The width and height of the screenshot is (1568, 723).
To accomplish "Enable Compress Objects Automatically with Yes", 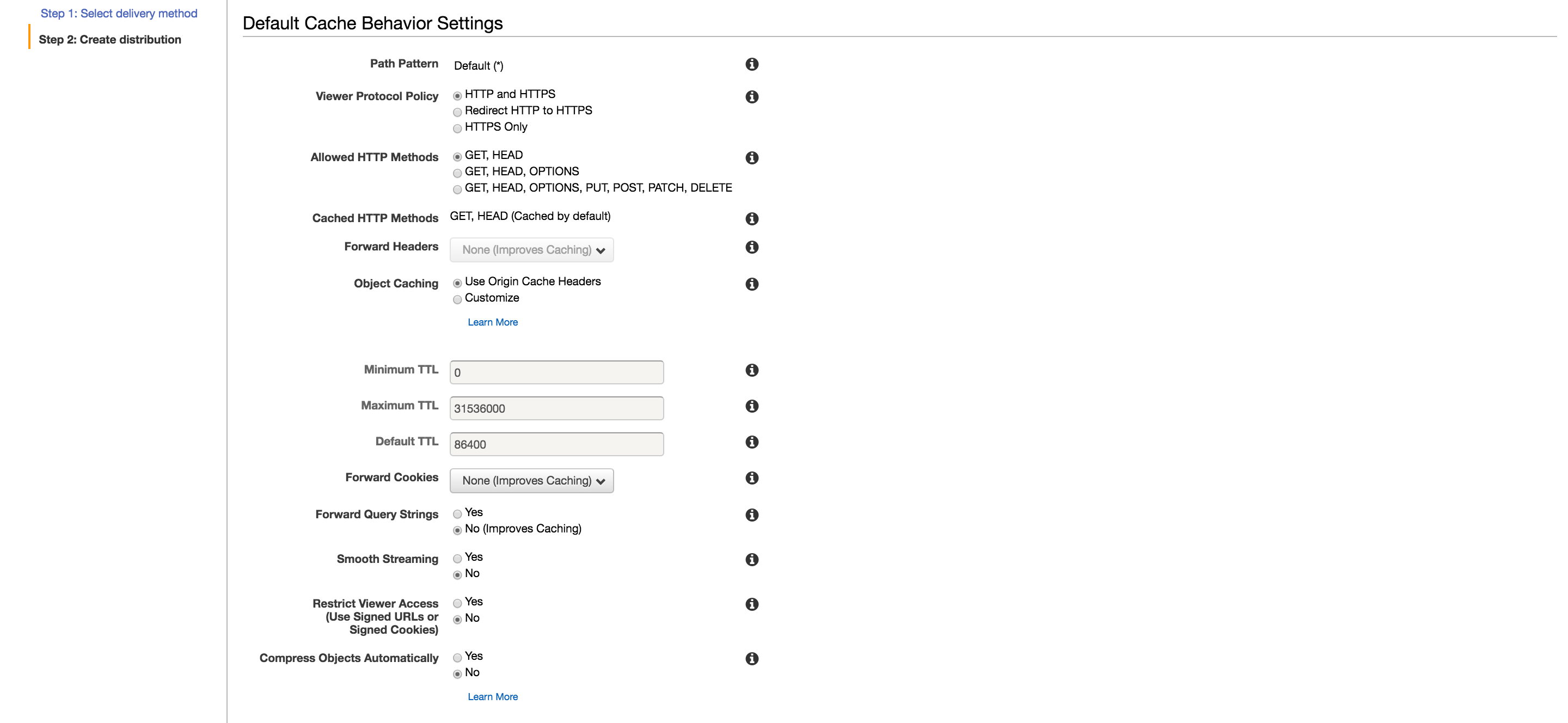I will pos(457,658).
